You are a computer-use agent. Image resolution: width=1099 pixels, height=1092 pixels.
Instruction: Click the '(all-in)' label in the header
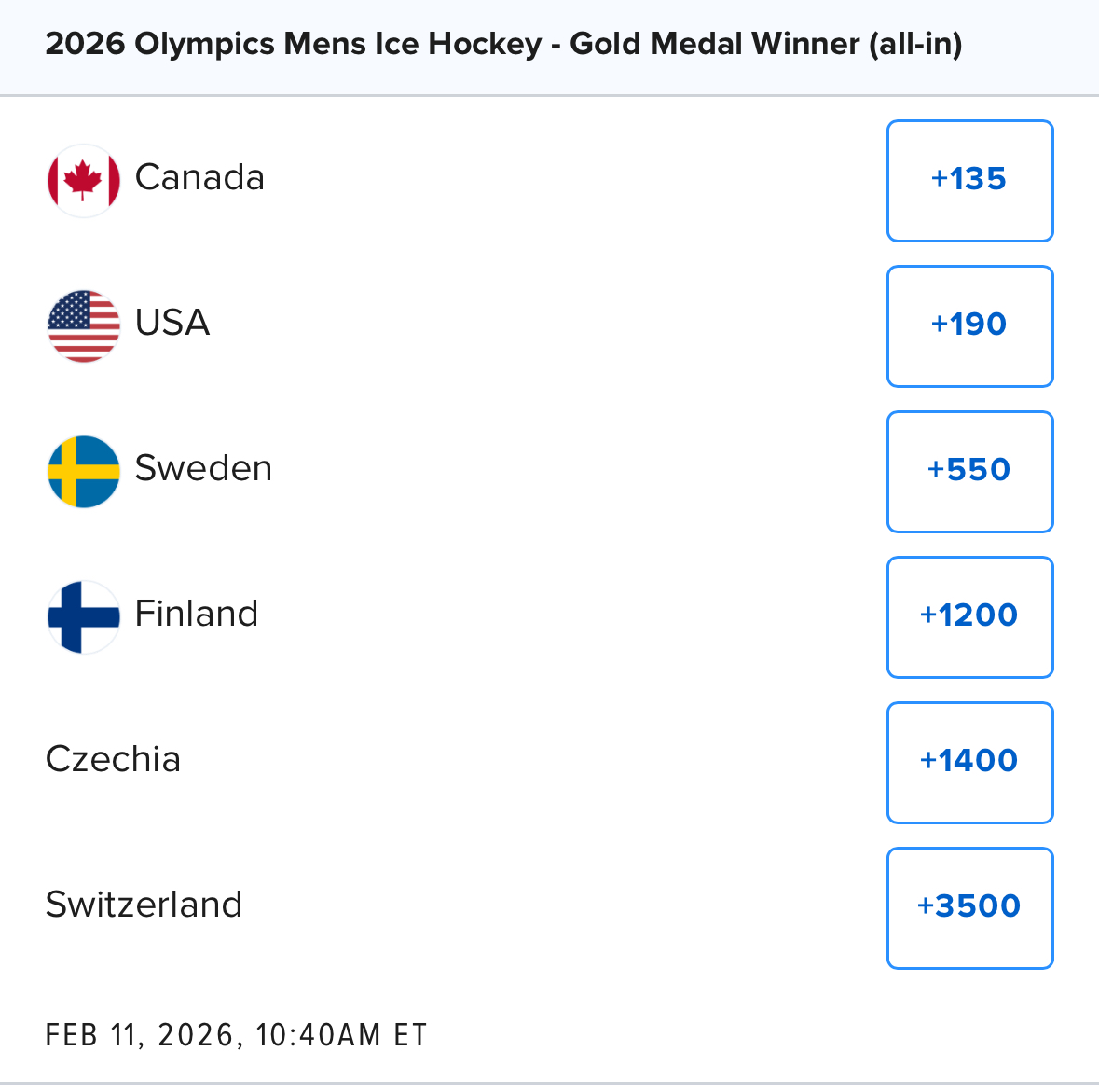915,44
